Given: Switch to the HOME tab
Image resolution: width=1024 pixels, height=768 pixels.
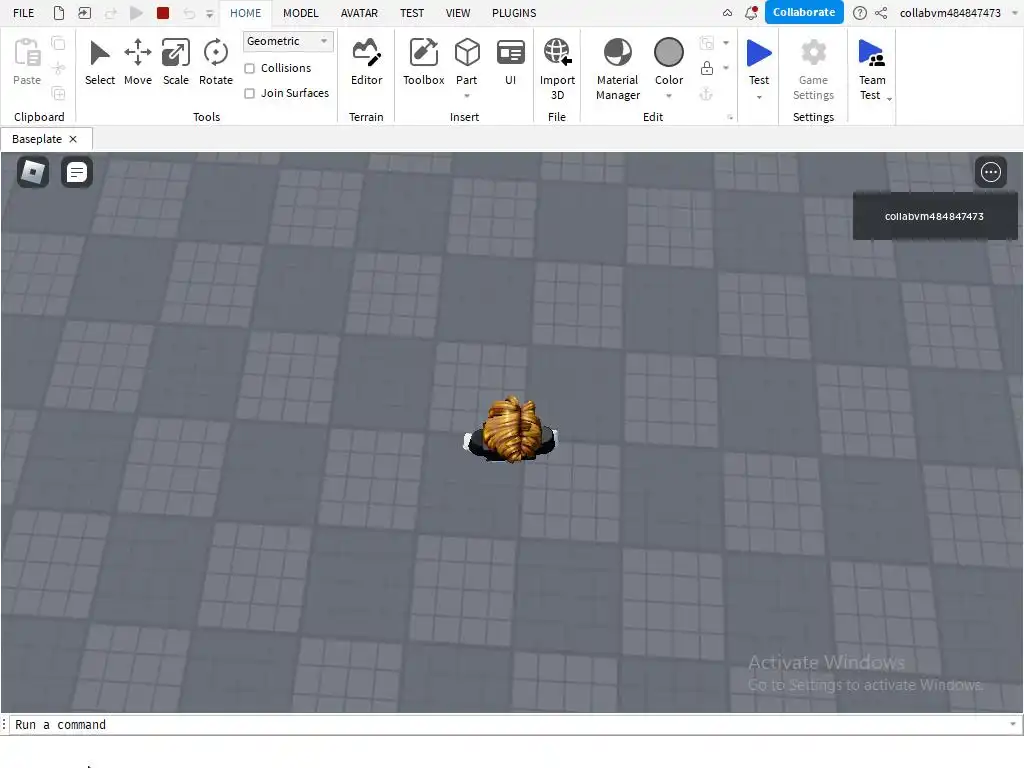Looking at the screenshot, I should (246, 13).
